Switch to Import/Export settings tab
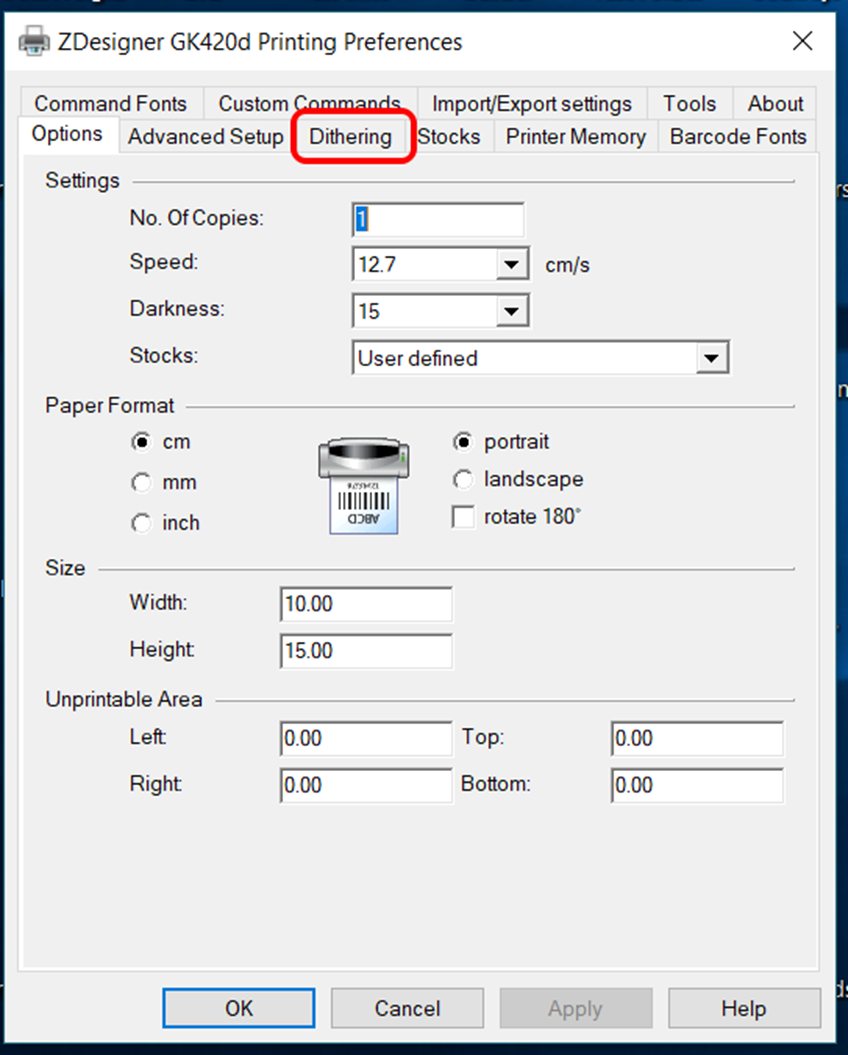This screenshot has height=1055, width=848. click(x=532, y=104)
